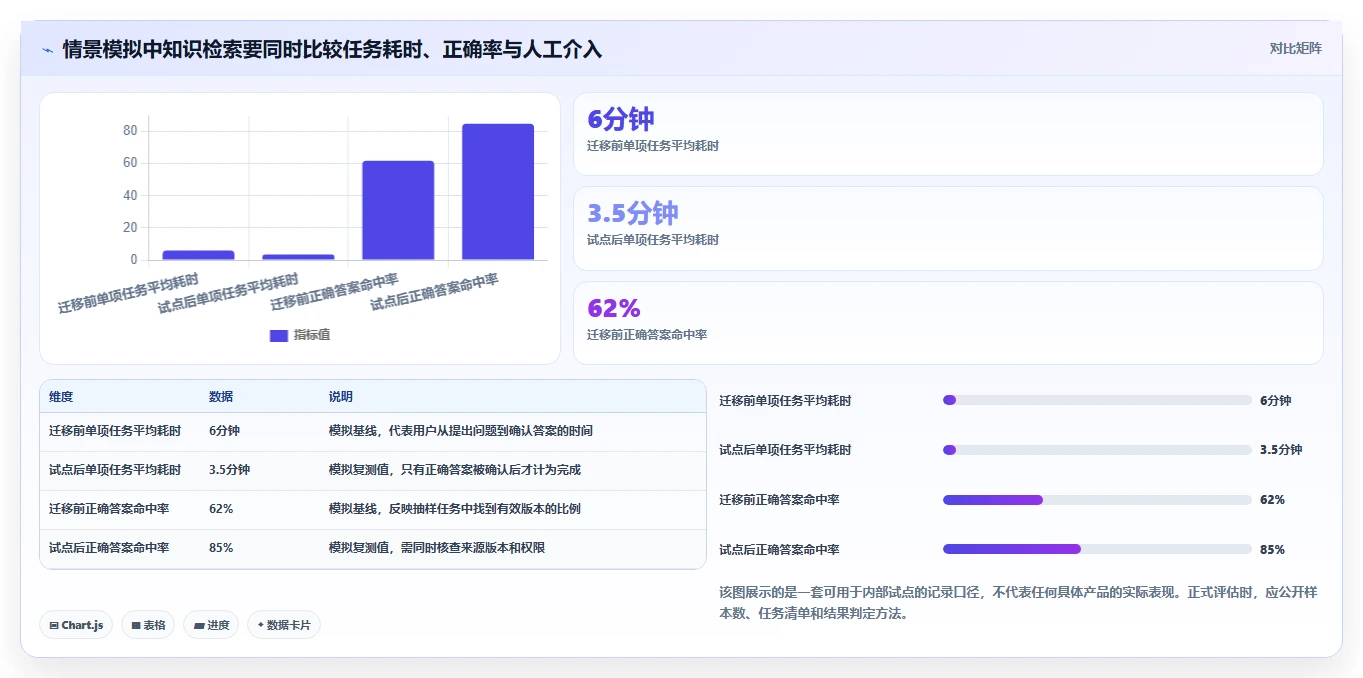This screenshot has width=1363, height=678.
Task: Open the 62% data card
Action: (948, 323)
